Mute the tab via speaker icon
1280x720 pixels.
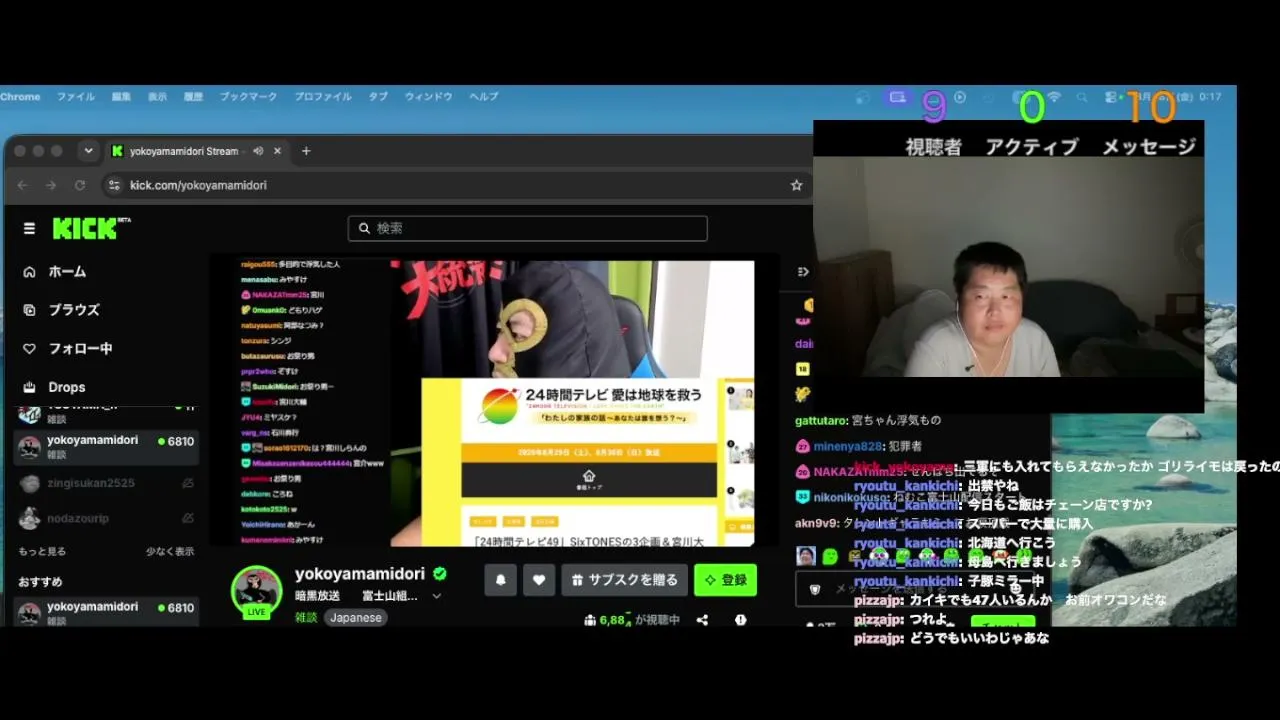pyautogui.click(x=258, y=151)
